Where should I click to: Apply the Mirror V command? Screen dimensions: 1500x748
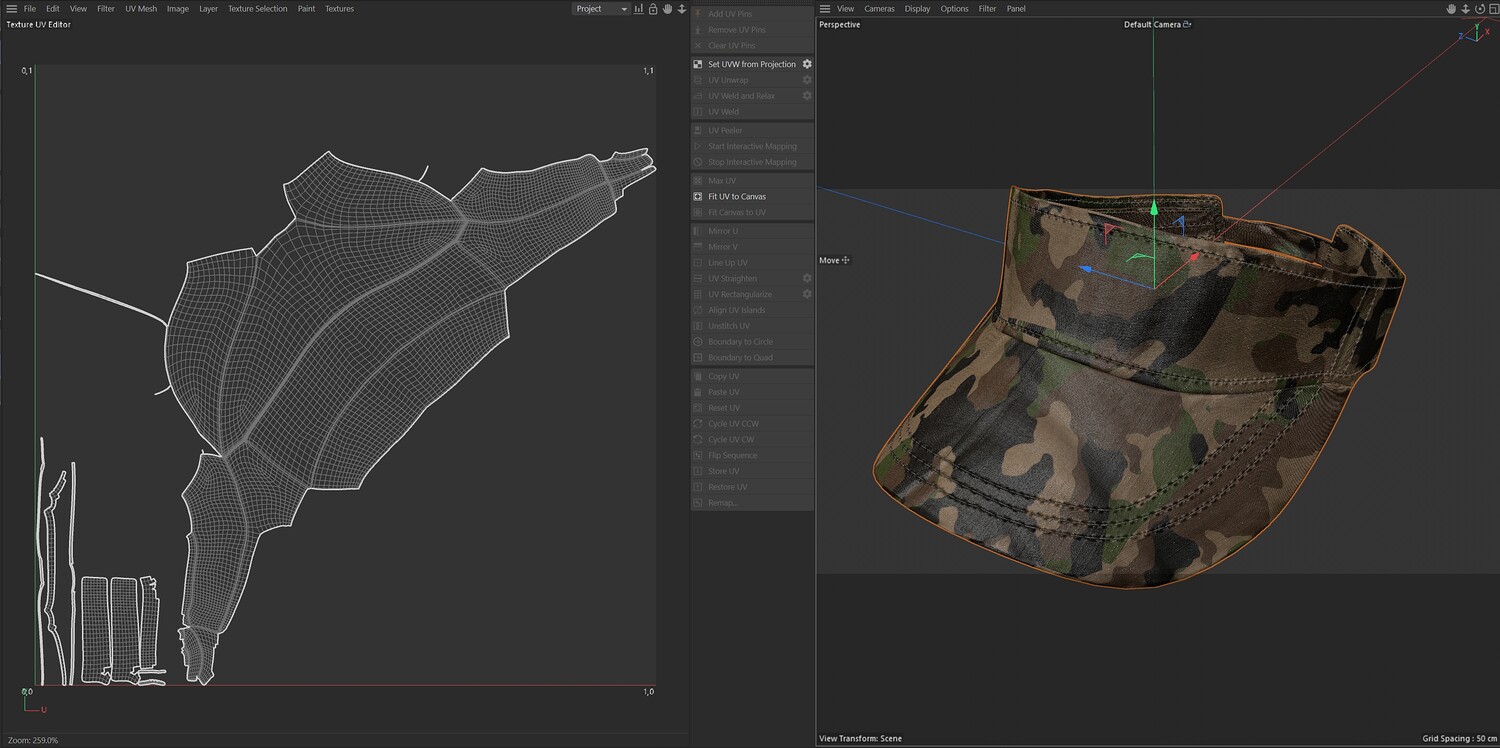click(752, 247)
